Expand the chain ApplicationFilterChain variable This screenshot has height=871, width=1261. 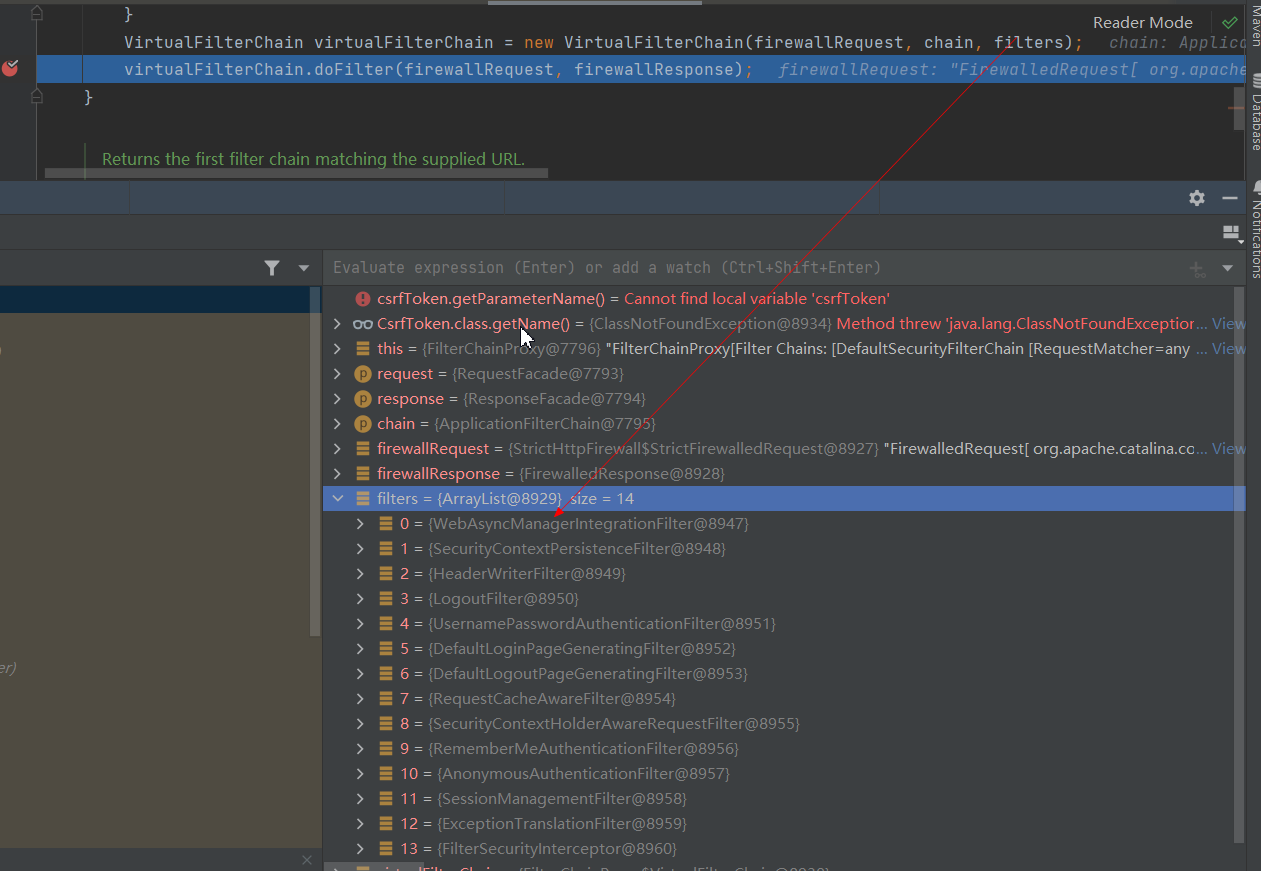click(x=337, y=423)
